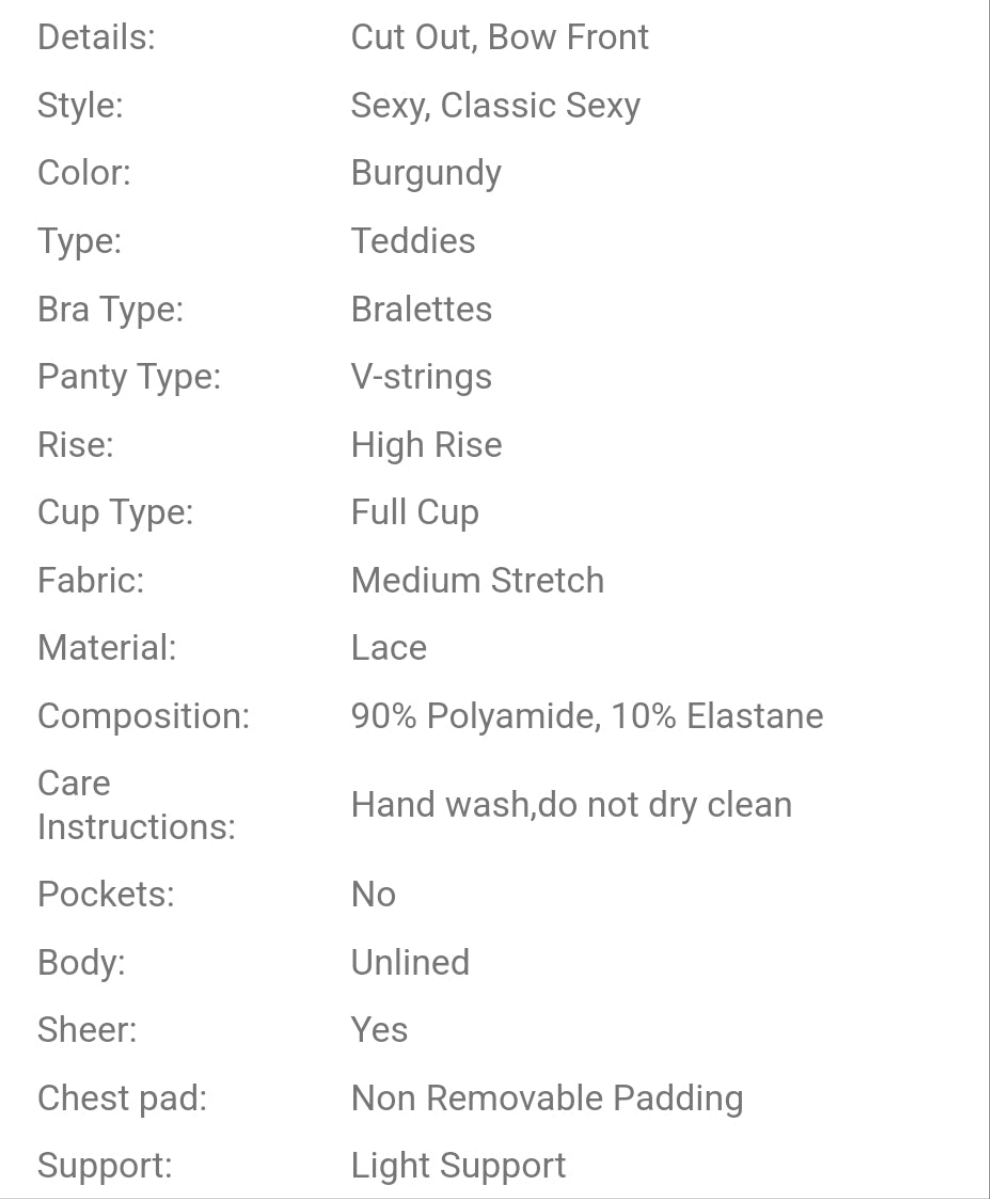Select the "Teddies" type value
This screenshot has height=1199, width=990.
coord(413,241)
